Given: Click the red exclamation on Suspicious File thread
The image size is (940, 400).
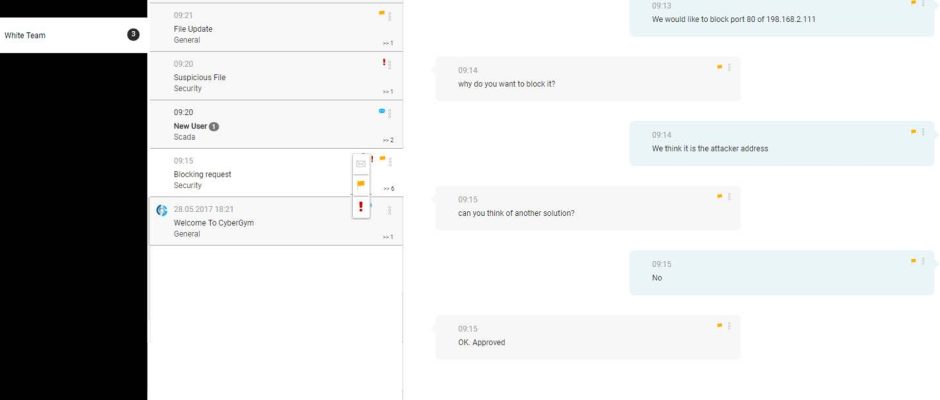Looking at the screenshot, I should coord(384,62).
